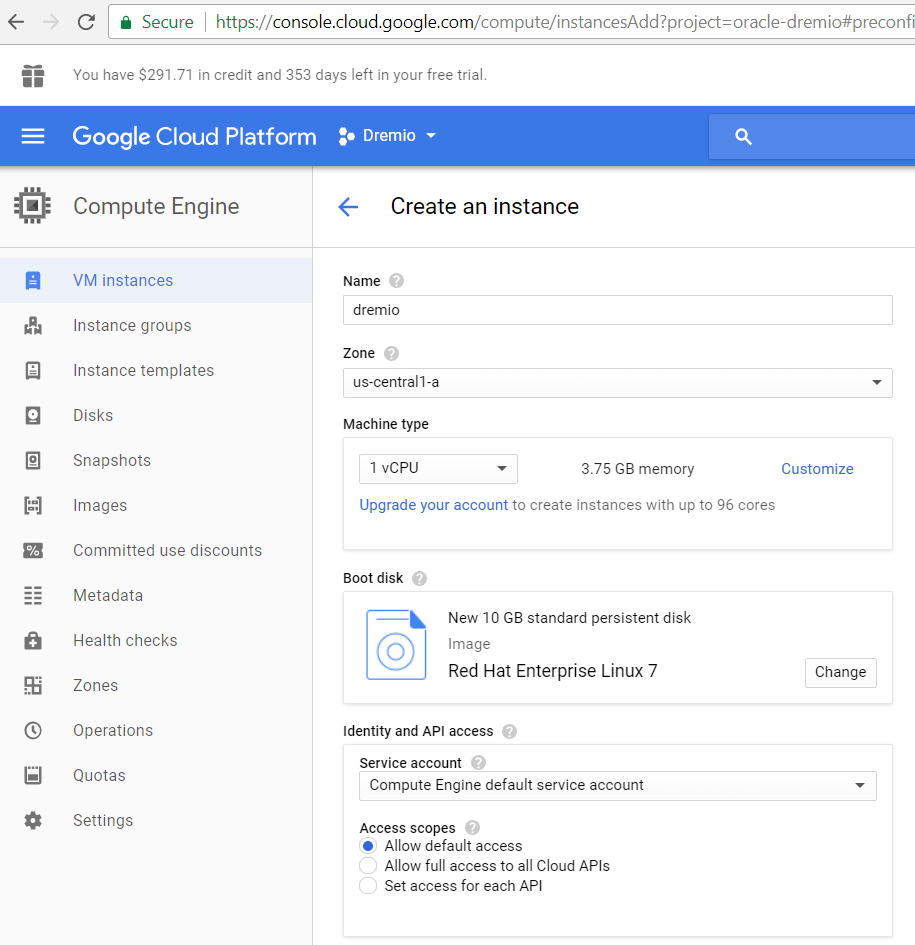Click the browser URL address bar
The width and height of the screenshot is (915, 945).
tap(511, 22)
